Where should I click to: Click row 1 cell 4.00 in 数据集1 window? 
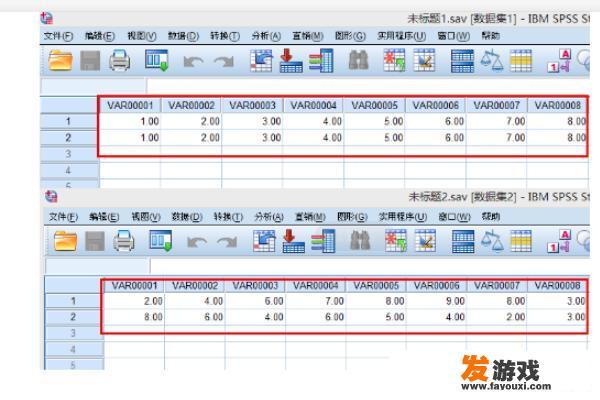coord(313,121)
